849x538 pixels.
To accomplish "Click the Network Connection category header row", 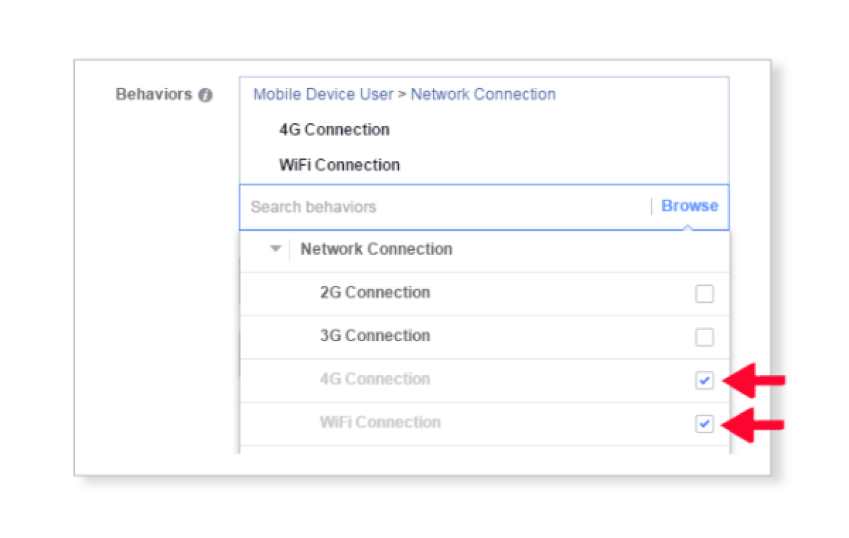I will click(x=376, y=249).
